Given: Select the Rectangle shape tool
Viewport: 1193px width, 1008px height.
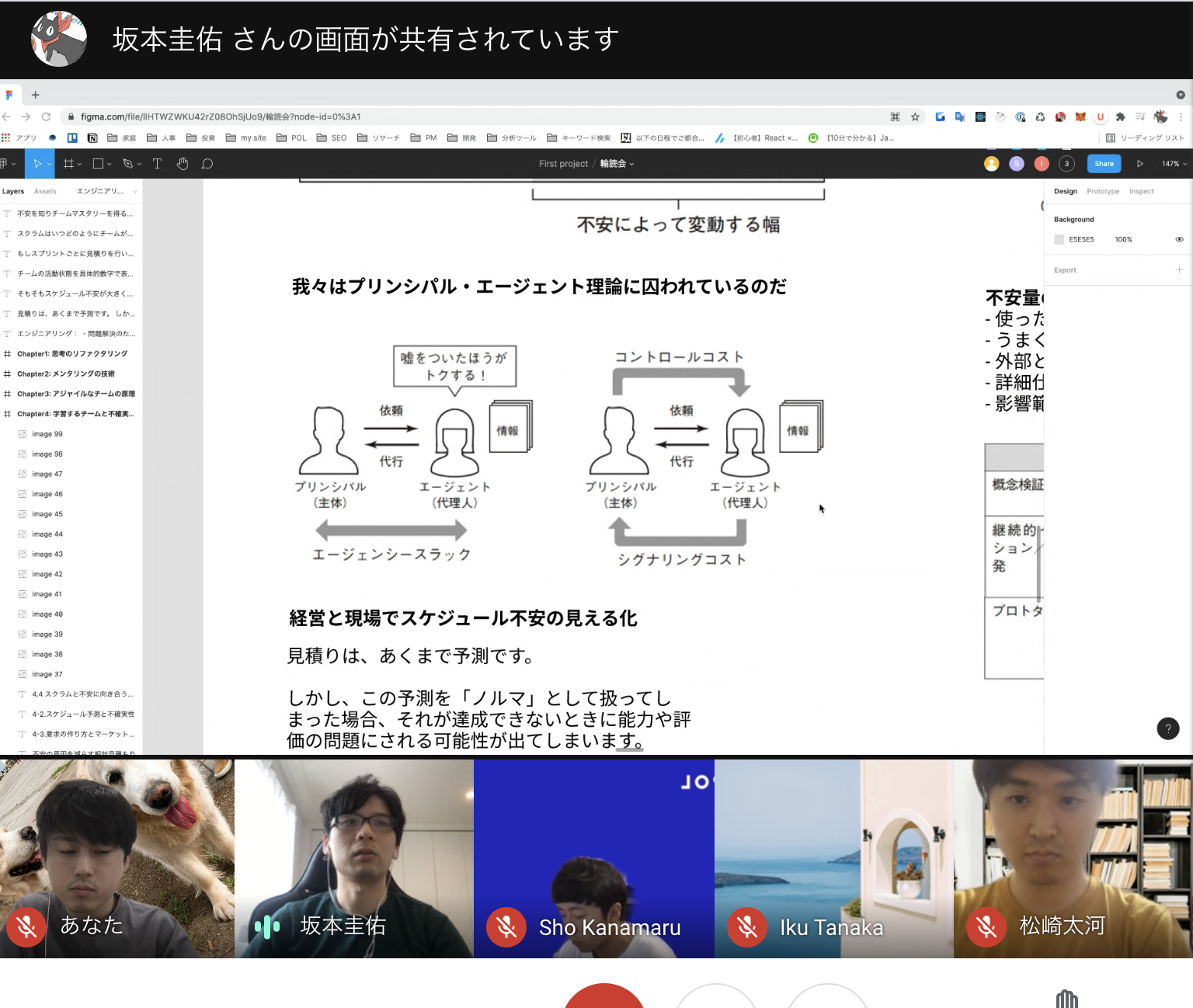Looking at the screenshot, I should [x=99, y=164].
